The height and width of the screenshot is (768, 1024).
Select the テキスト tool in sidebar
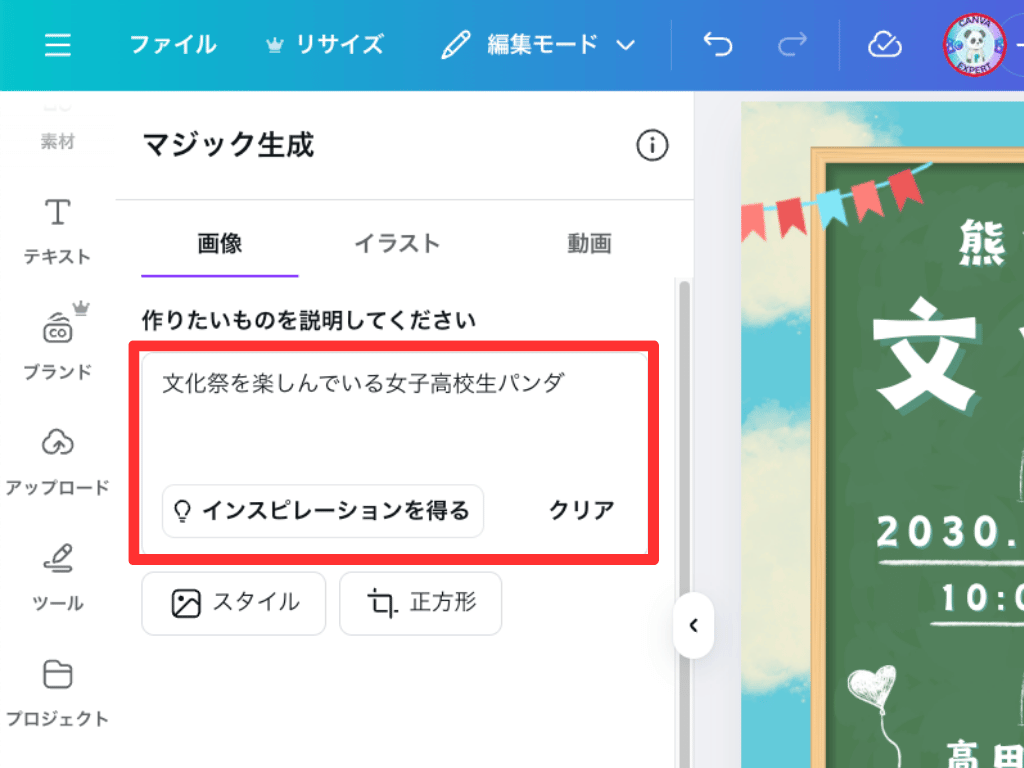[x=57, y=231]
